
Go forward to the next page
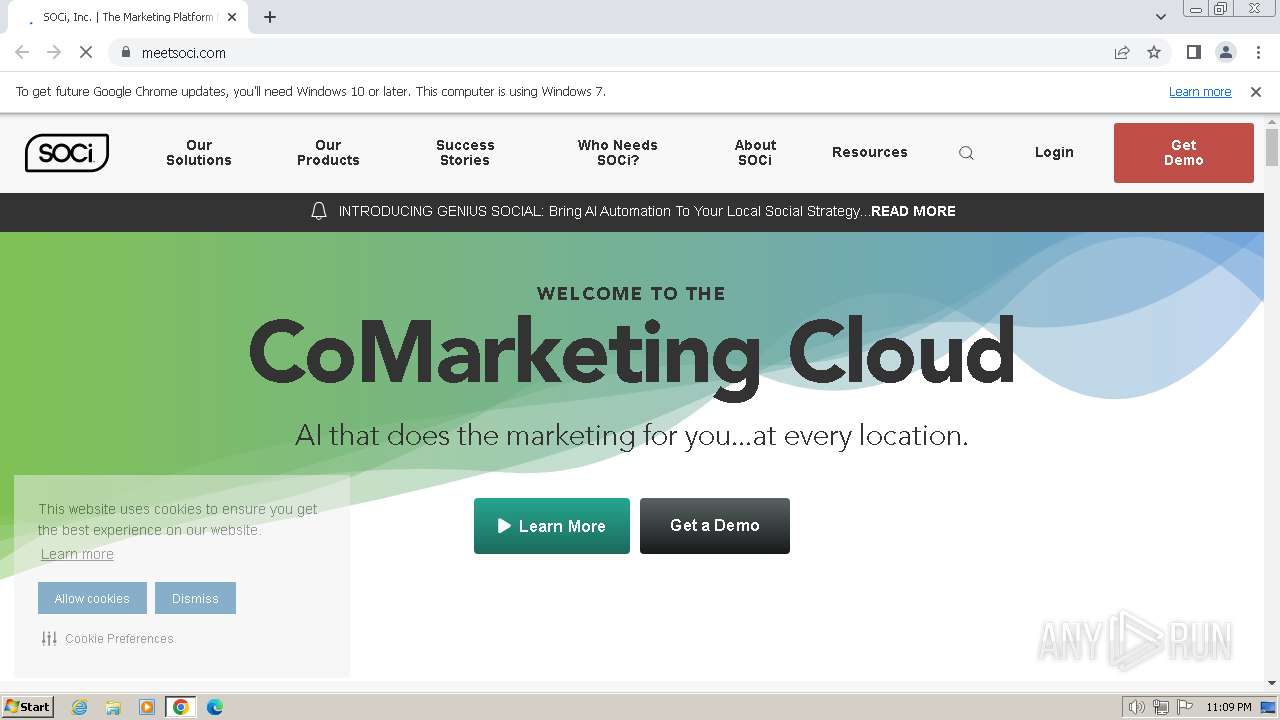coord(54,52)
